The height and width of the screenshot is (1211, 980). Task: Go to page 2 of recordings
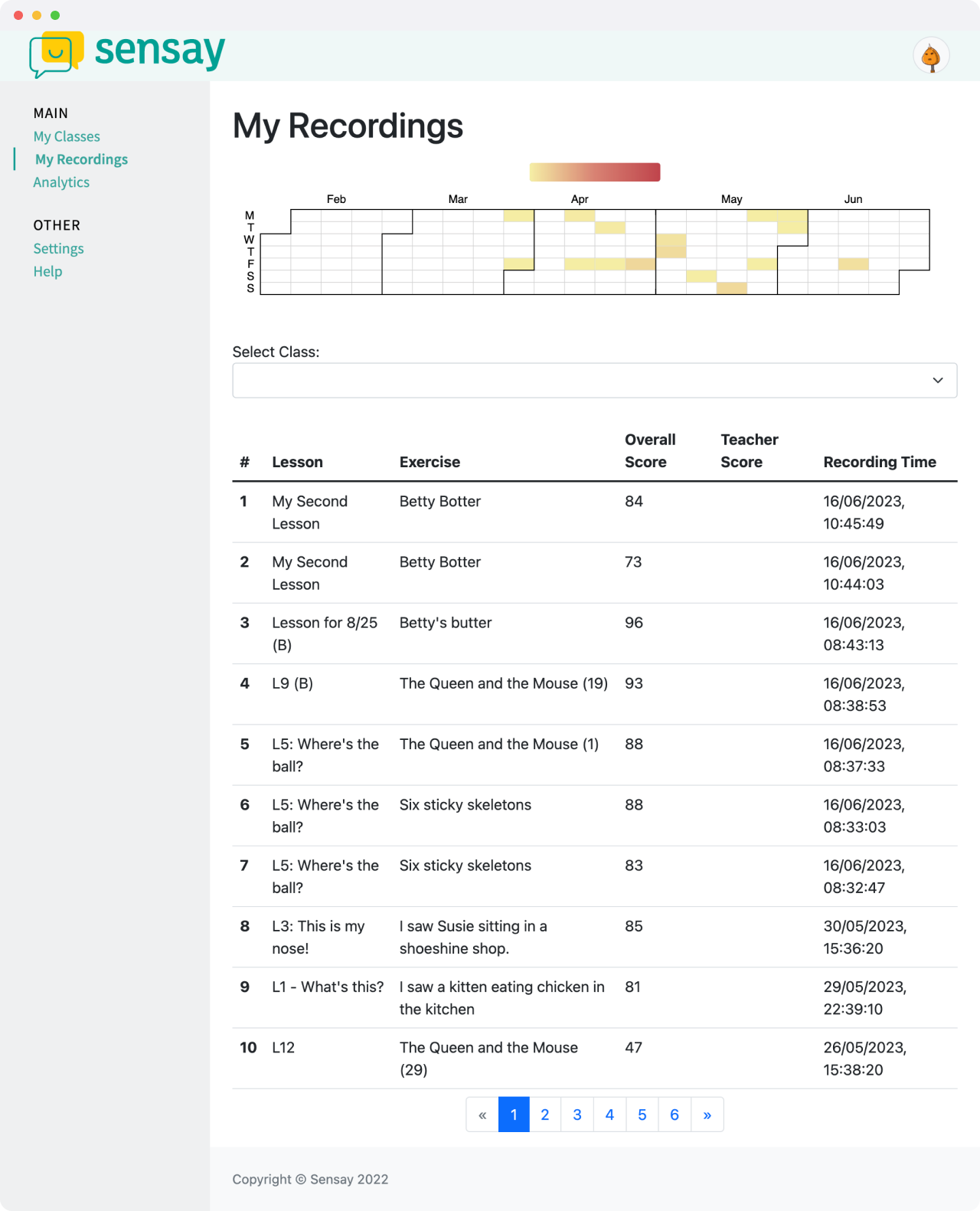click(545, 1114)
